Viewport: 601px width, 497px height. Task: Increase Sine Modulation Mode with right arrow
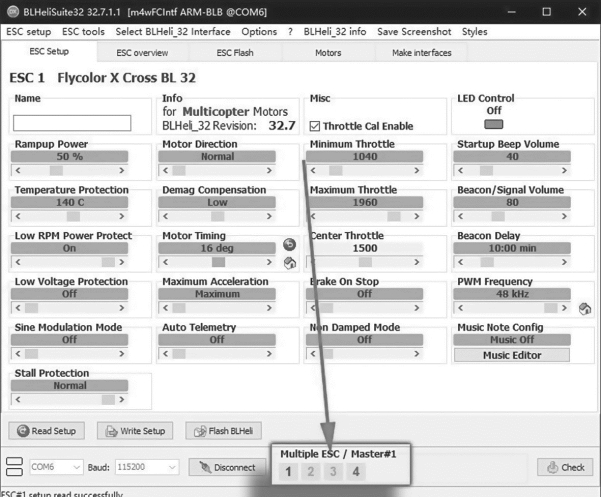pos(122,354)
